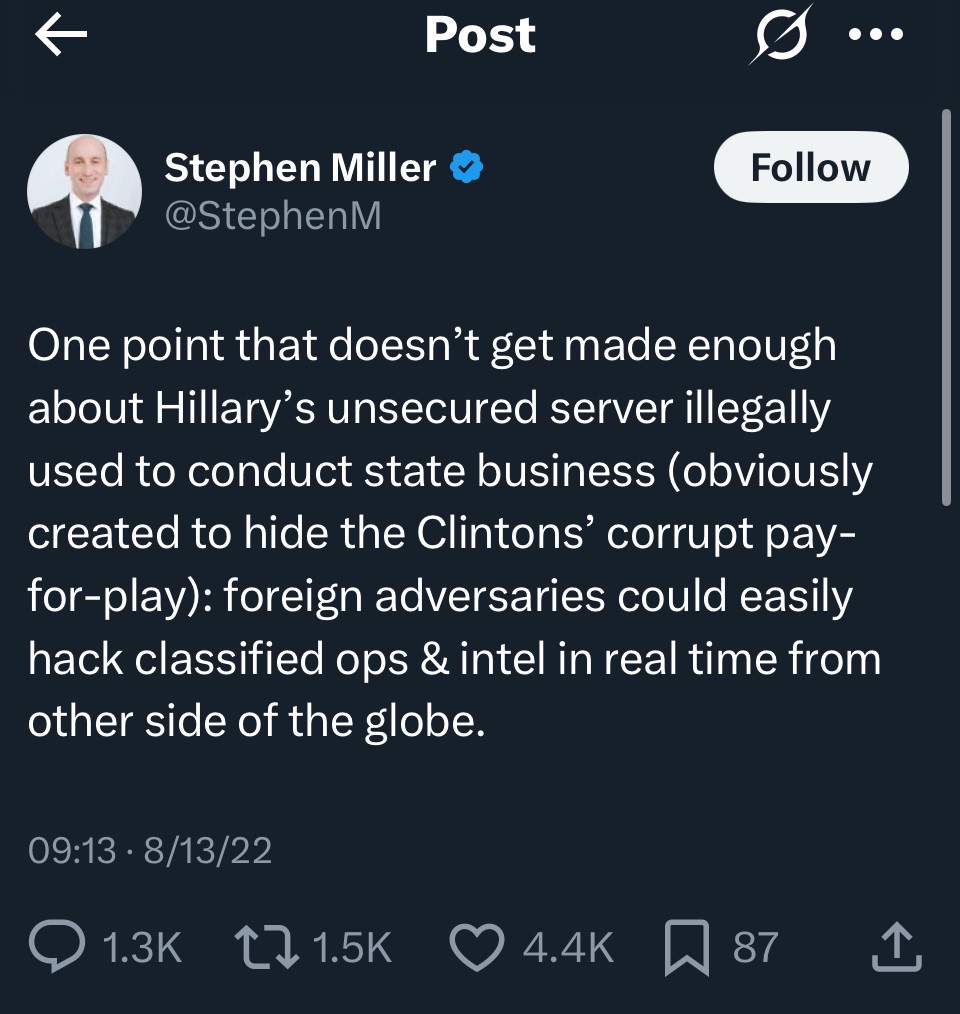Tap the 1.3K replies count
The width and height of the screenshot is (960, 1014).
pos(143,947)
